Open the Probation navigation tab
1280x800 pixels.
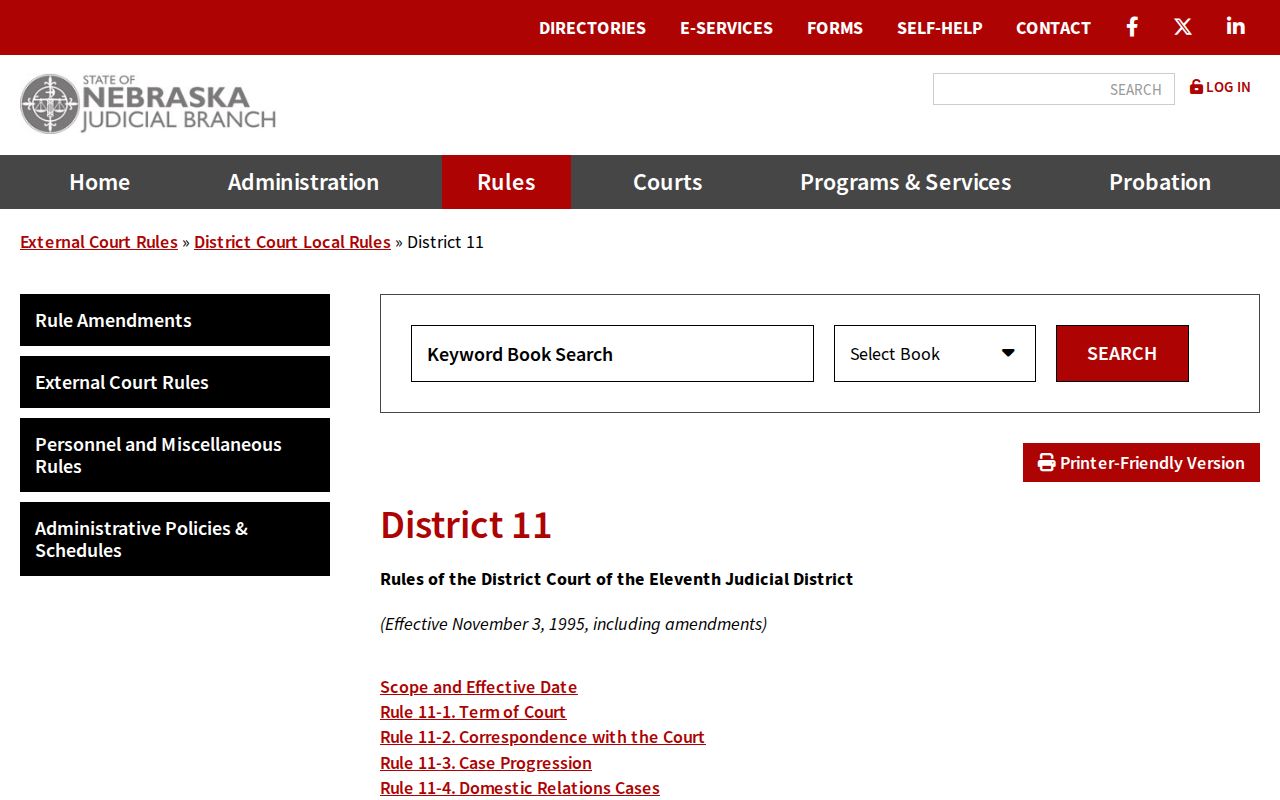coord(1160,182)
